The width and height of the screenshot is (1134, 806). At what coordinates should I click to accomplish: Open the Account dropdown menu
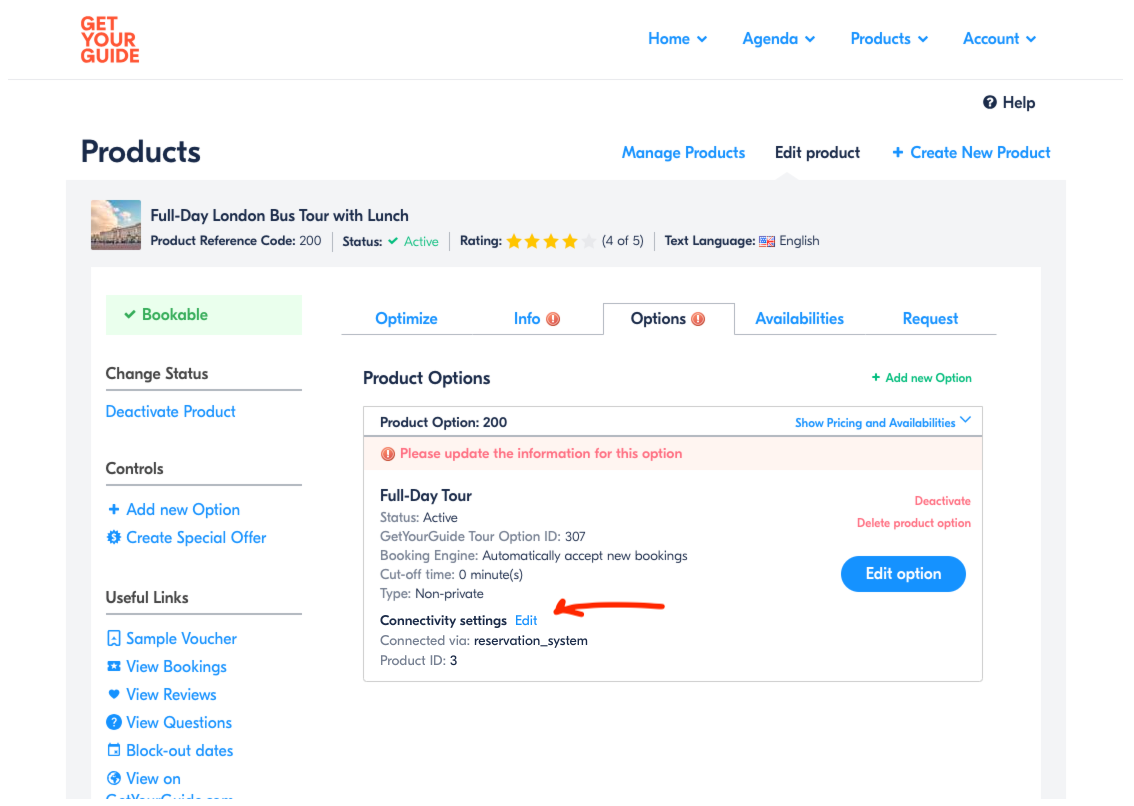coord(999,39)
